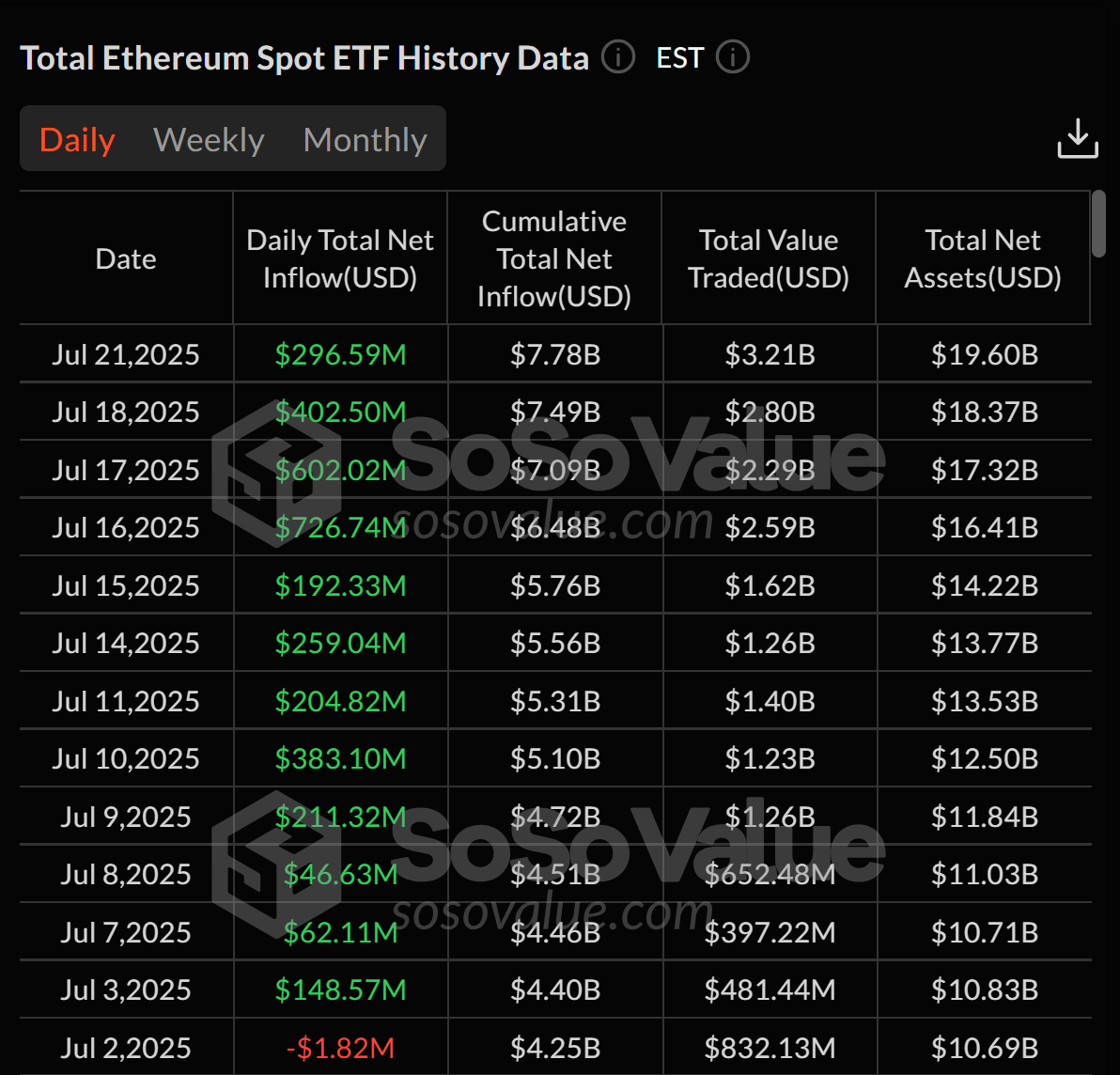1120x1075 pixels.
Task: Switch to the Monthly tab
Action: point(365,139)
